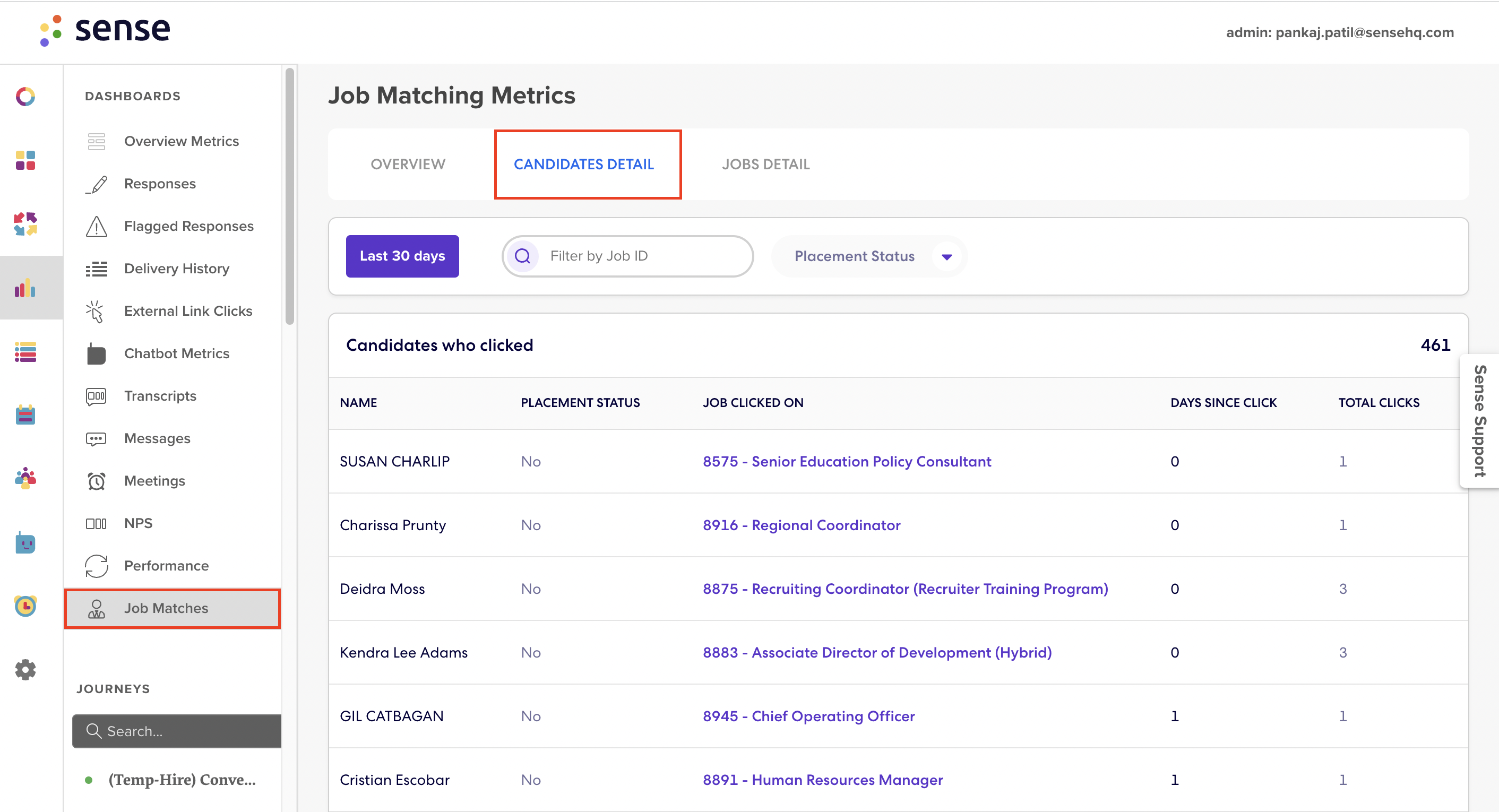Click the Messages speech bubble icon
This screenshot has width=1499, height=812.
point(97,438)
